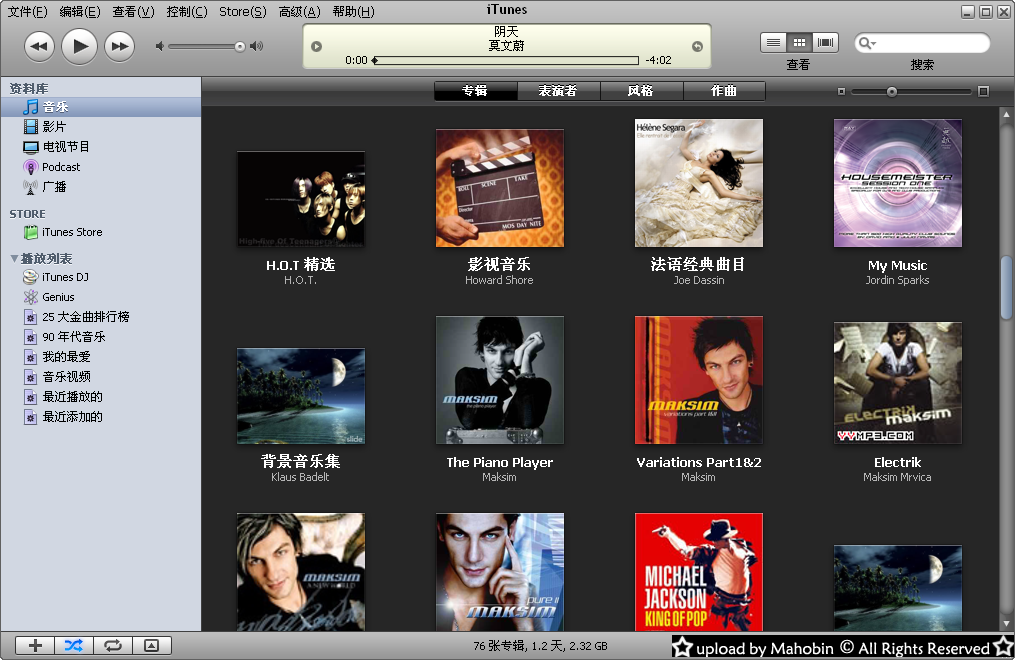Switch to Cover Flow view
The image size is (1015, 660).
point(825,43)
